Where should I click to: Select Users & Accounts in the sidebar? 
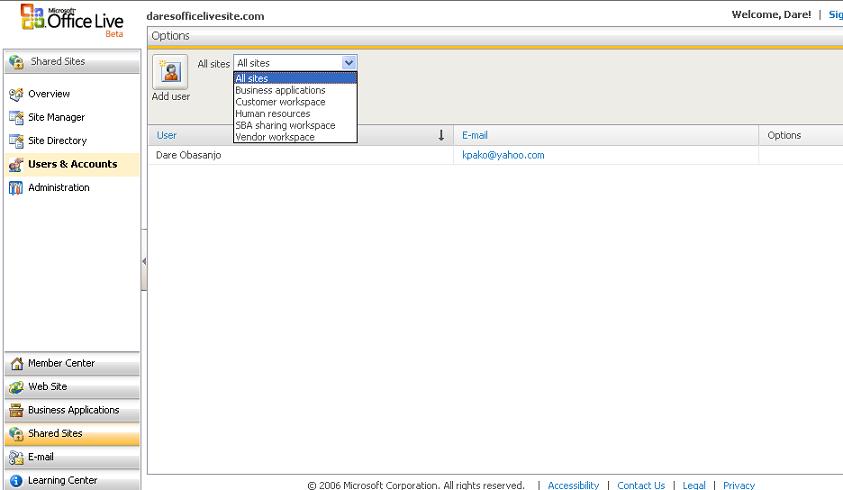72,164
